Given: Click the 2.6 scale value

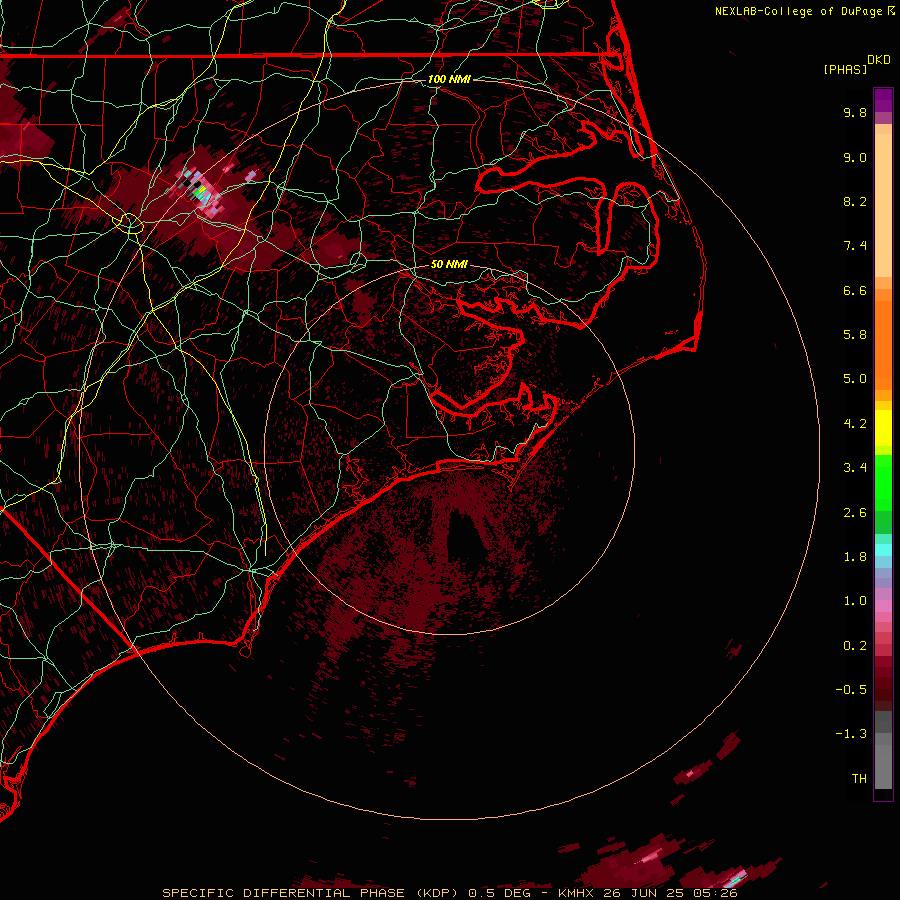Looking at the screenshot, I should (855, 513).
